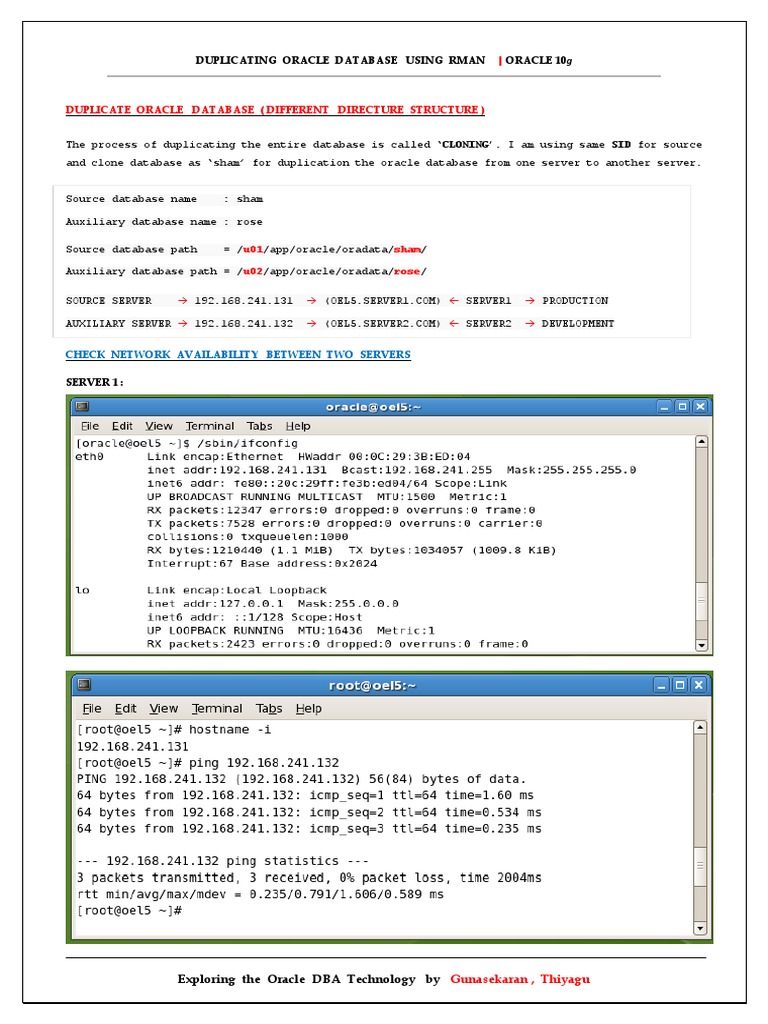Click 'Check Network Availability Between Two Servers' heading link
Screen dimensions: 768x1024
(x=238, y=355)
